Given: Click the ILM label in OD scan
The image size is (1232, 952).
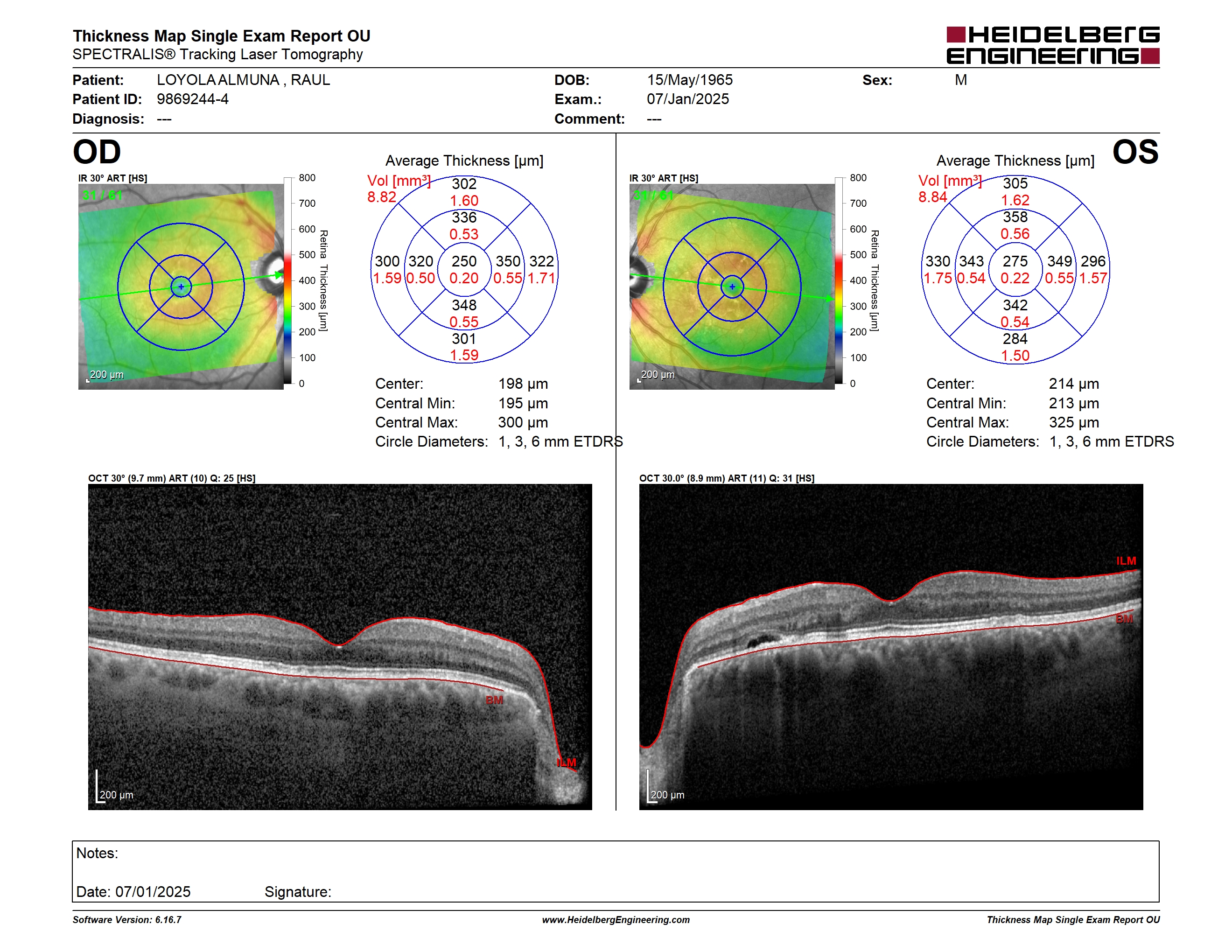Looking at the screenshot, I should [567, 763].
